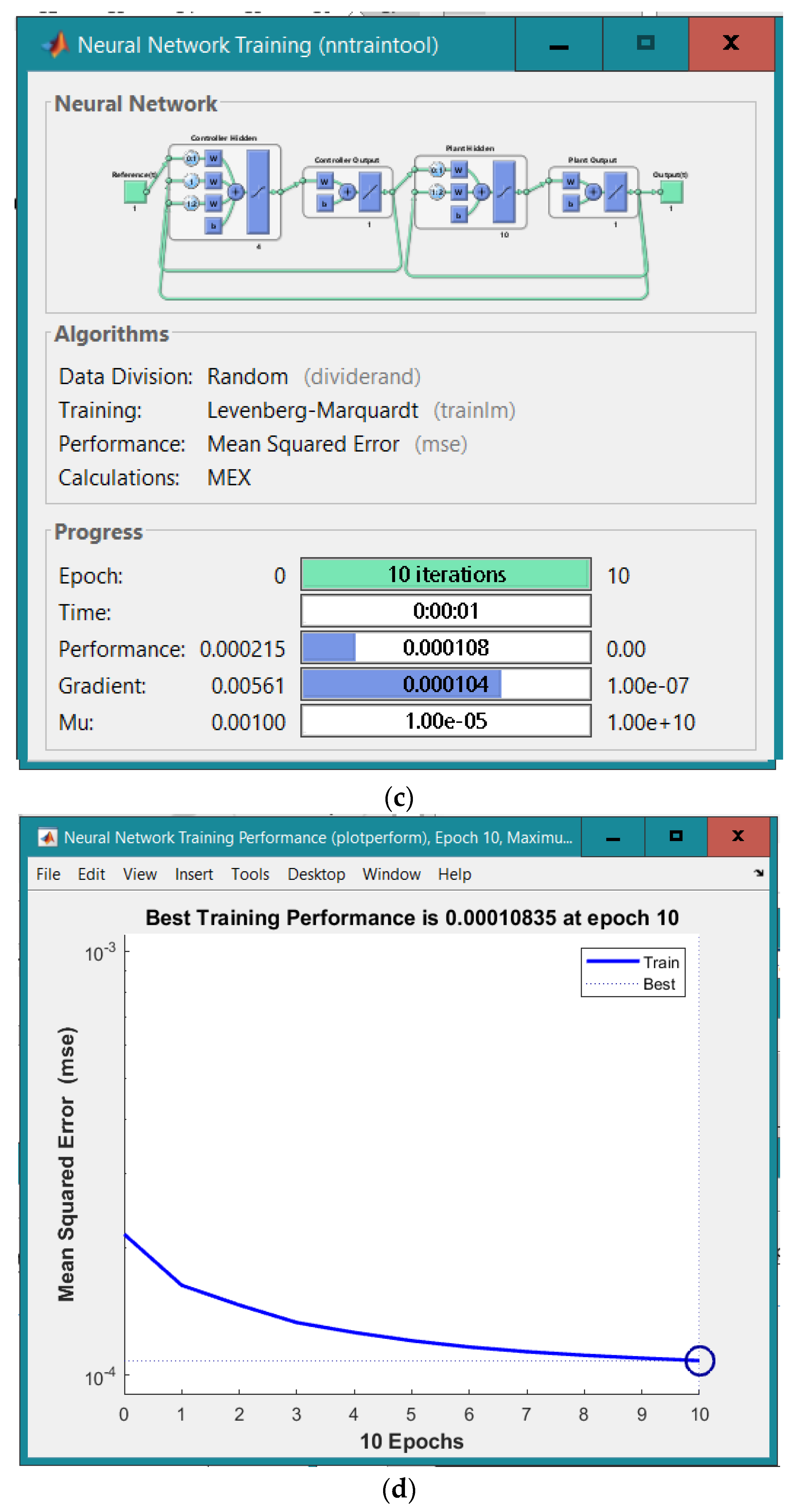The height and width of the screenshot is (1512, 796).
Task: Open the File menu
Action: (x=48, y=875)
